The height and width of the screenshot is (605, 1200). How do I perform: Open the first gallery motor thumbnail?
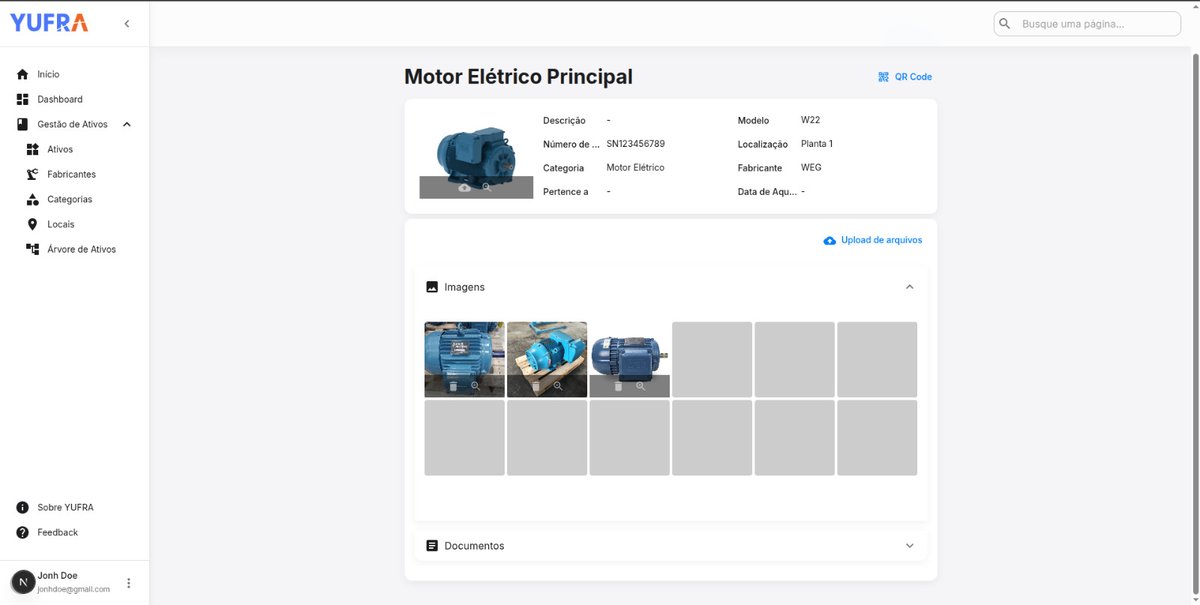coord(464,359)
